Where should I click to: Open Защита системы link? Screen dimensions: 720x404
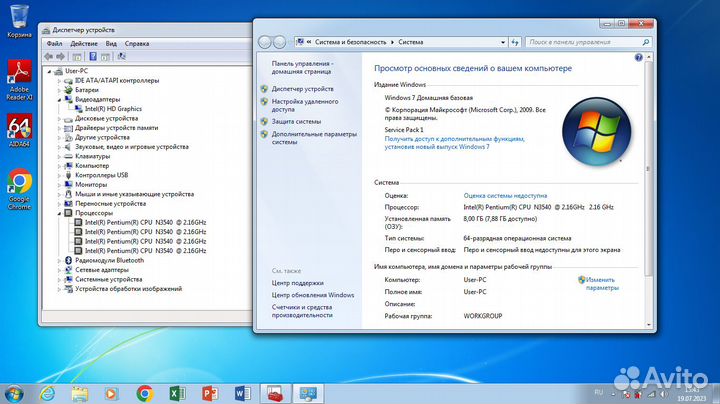tap(296, 122)
